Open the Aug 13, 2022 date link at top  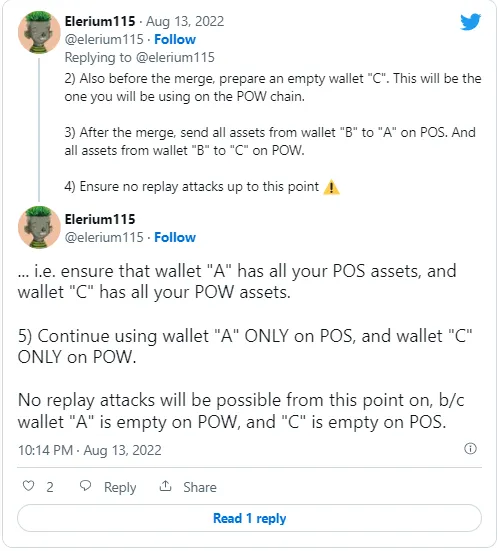[x=185, y=21]
